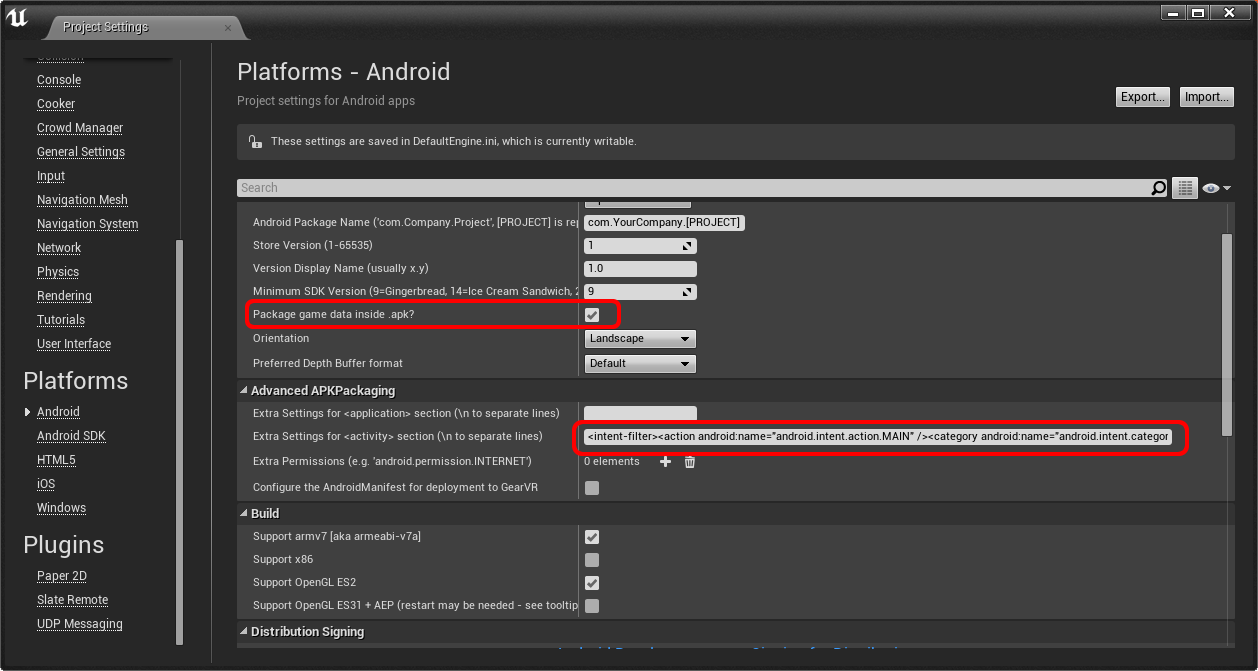Enable Support x86 checkbox
1258x671 pixels.
[x=592, y=560]
